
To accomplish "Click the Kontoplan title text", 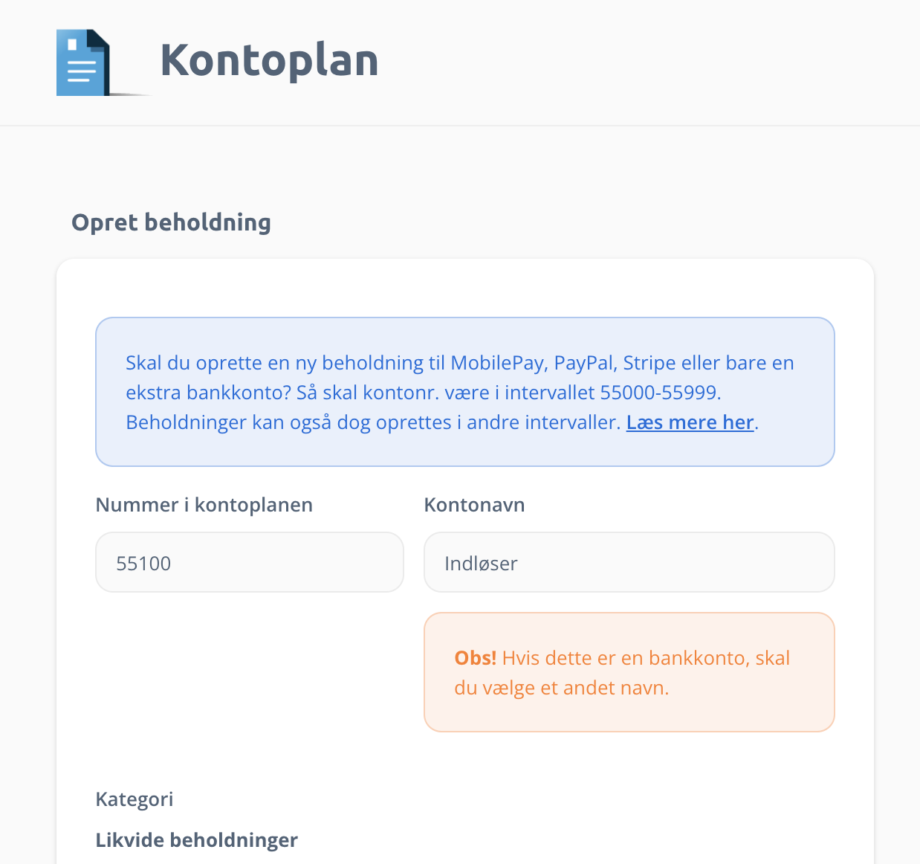I will (269, 60).
